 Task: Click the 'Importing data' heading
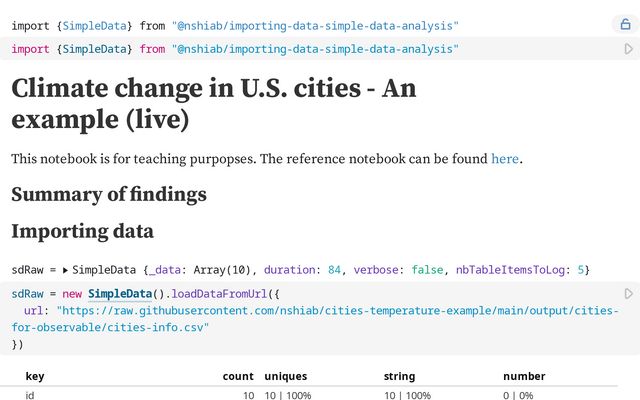point(82,231)
